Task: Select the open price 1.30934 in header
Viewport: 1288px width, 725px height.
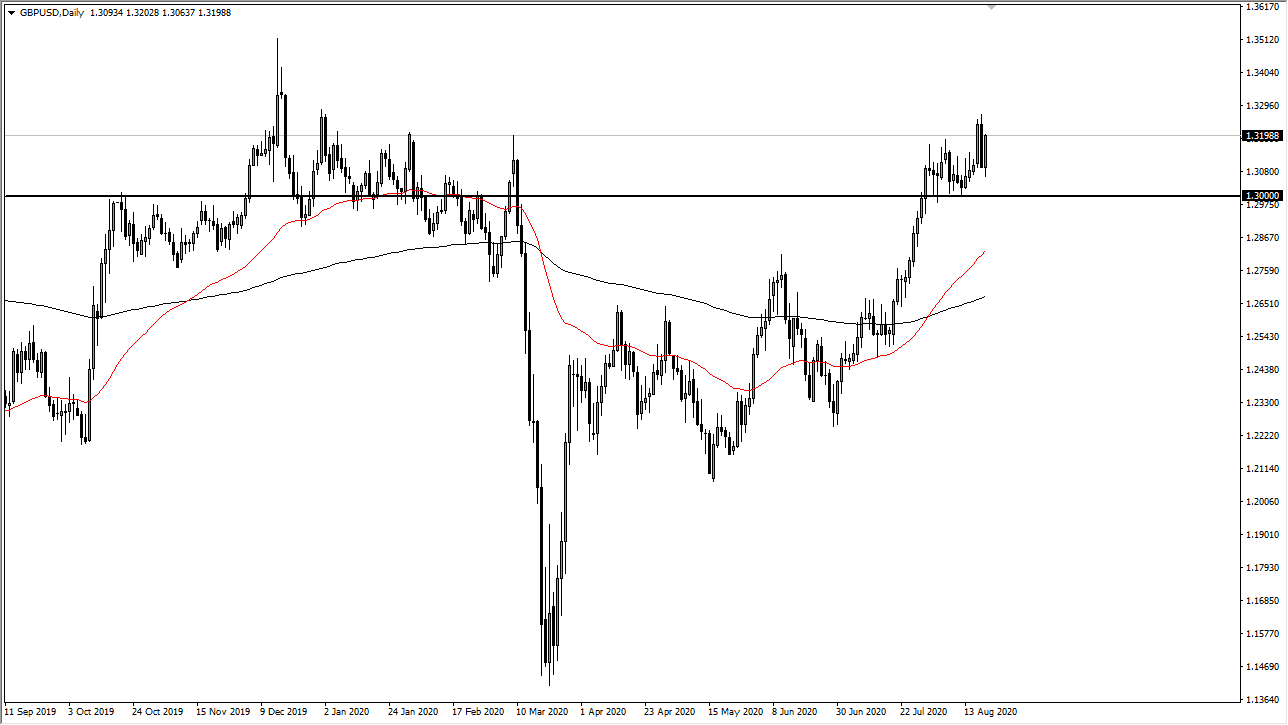Action: (105, 12)
